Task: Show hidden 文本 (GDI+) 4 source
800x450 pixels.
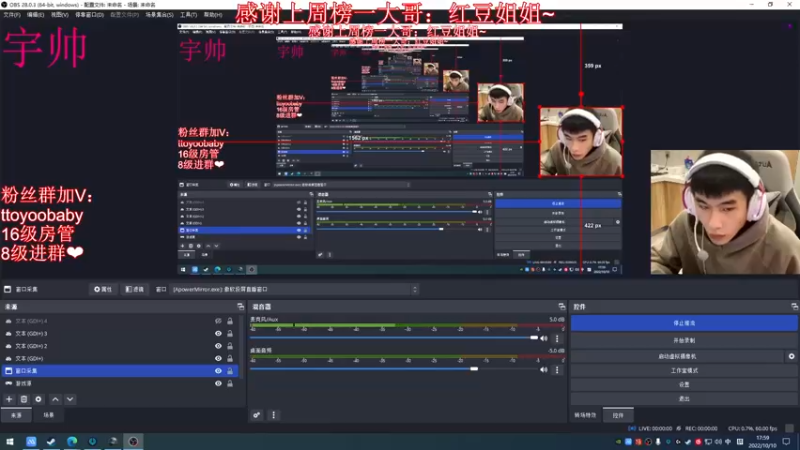Action: [218, 321]
